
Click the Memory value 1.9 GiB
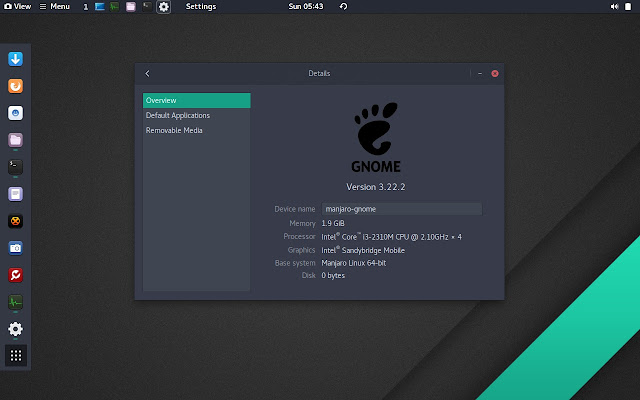tap(333, 223)
